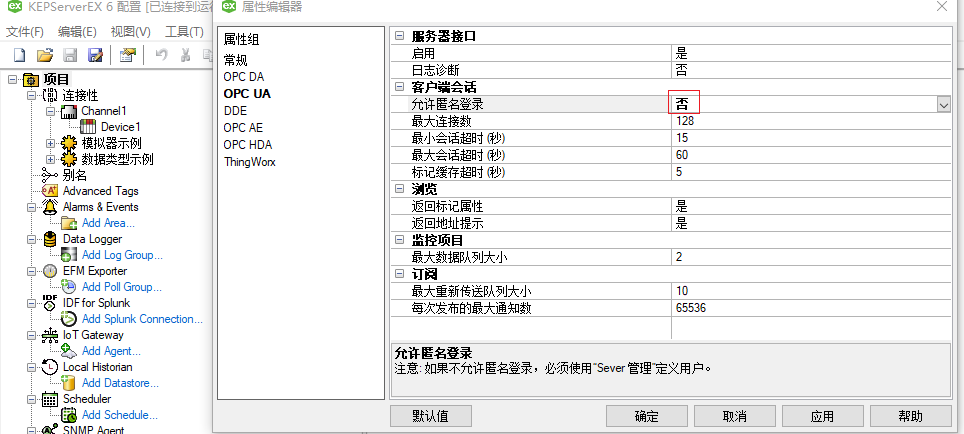Collapse the 浏览 property section
Image resolution: width=964 pixels, height=434 pixels.
pyautogui.click(x=399, y=189)
